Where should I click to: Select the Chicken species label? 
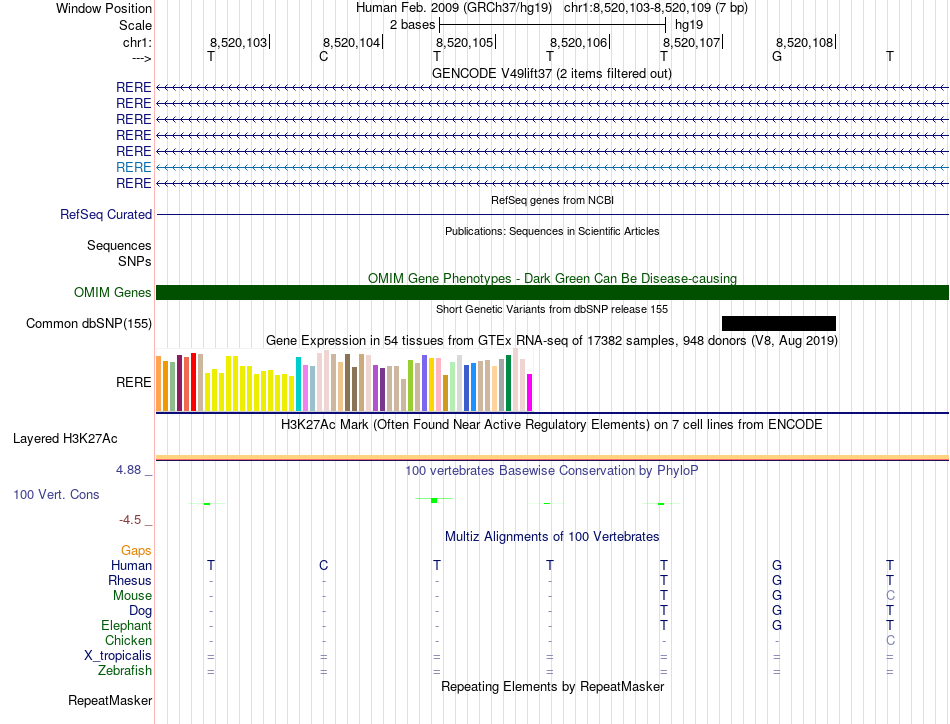click(128, 640)
